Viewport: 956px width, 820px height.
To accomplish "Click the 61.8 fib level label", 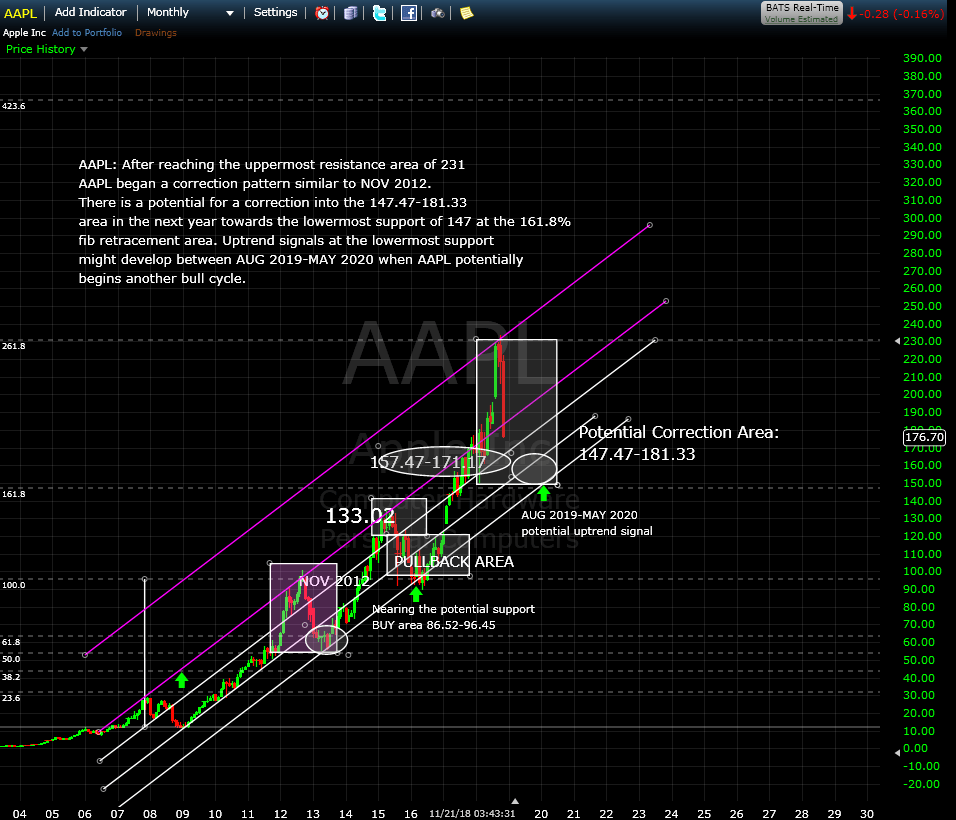I will pos(11,642).
